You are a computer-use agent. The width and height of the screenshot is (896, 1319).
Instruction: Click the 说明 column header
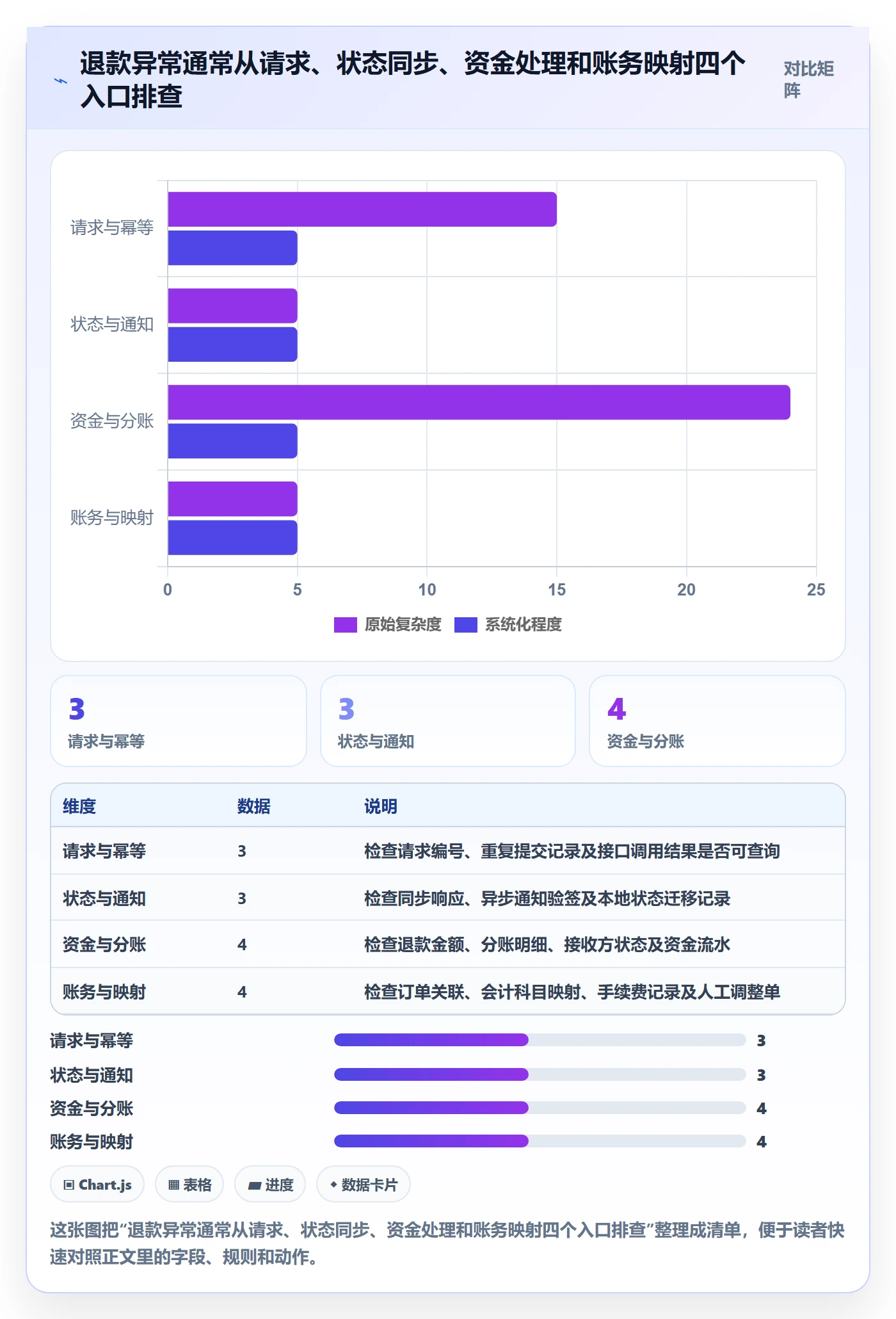381,806
